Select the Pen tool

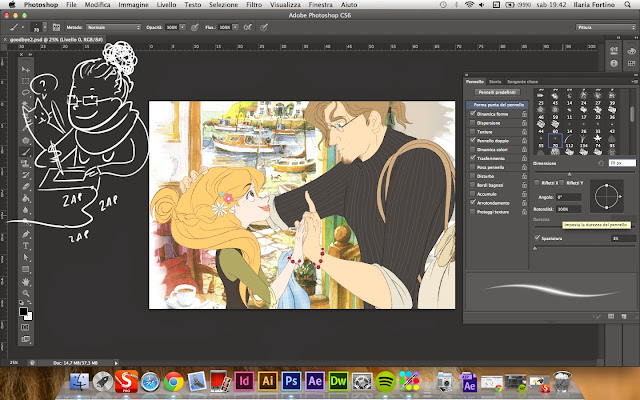pos(26,234)
